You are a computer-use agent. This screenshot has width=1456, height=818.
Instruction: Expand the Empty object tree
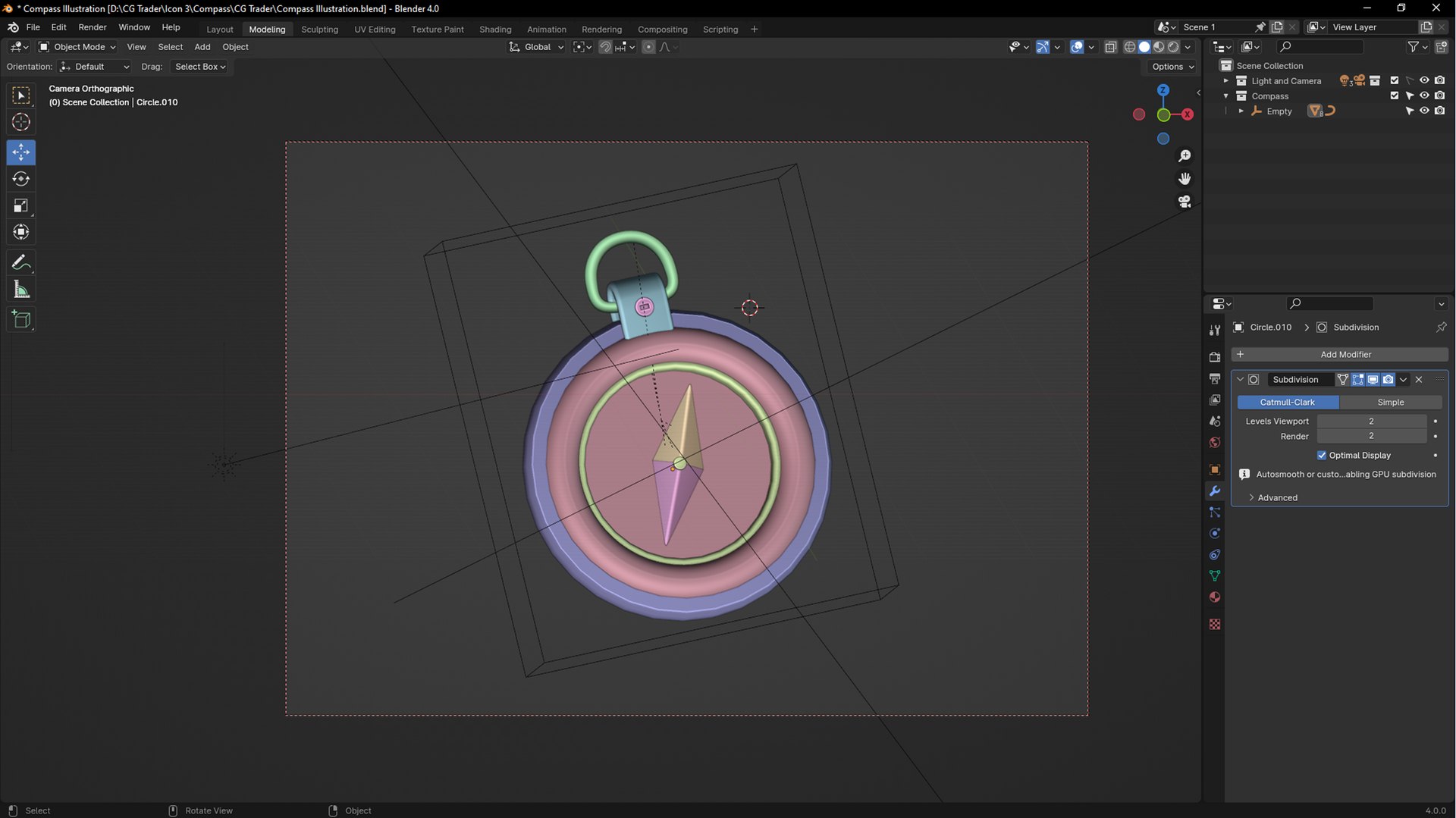[1241, 111]
